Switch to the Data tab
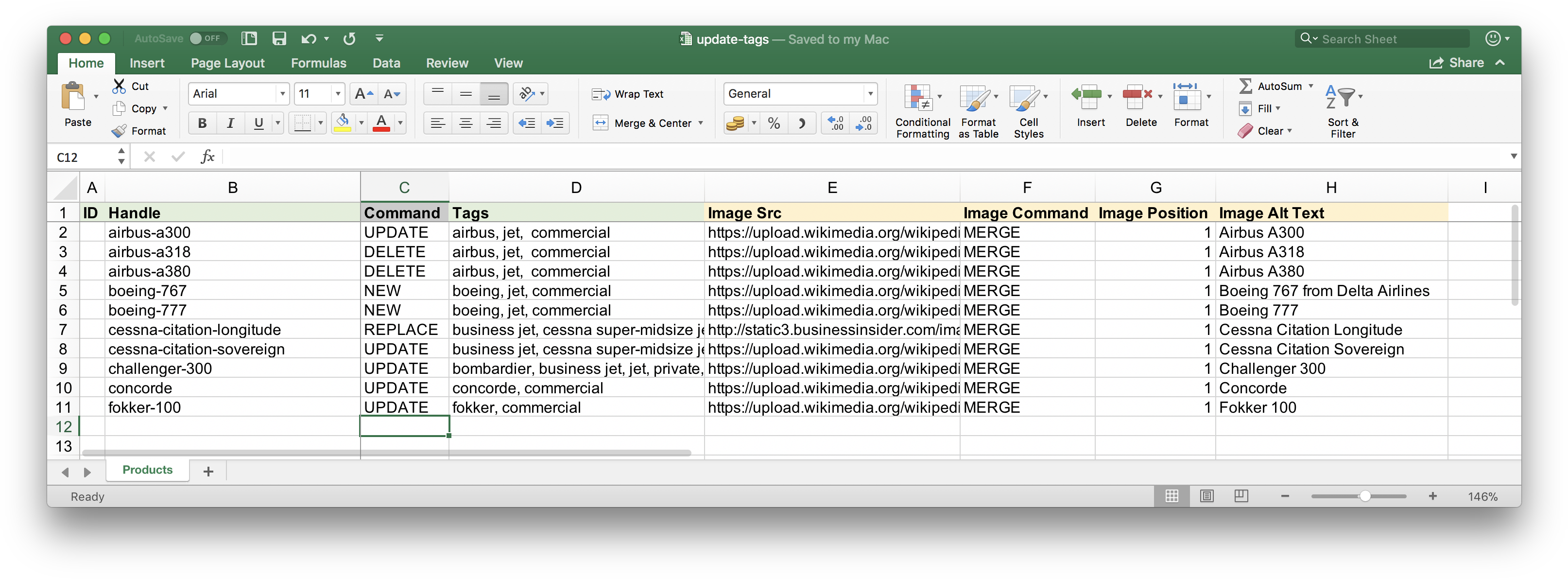This screenshot has height=579, width=1568. coord(386,63)
